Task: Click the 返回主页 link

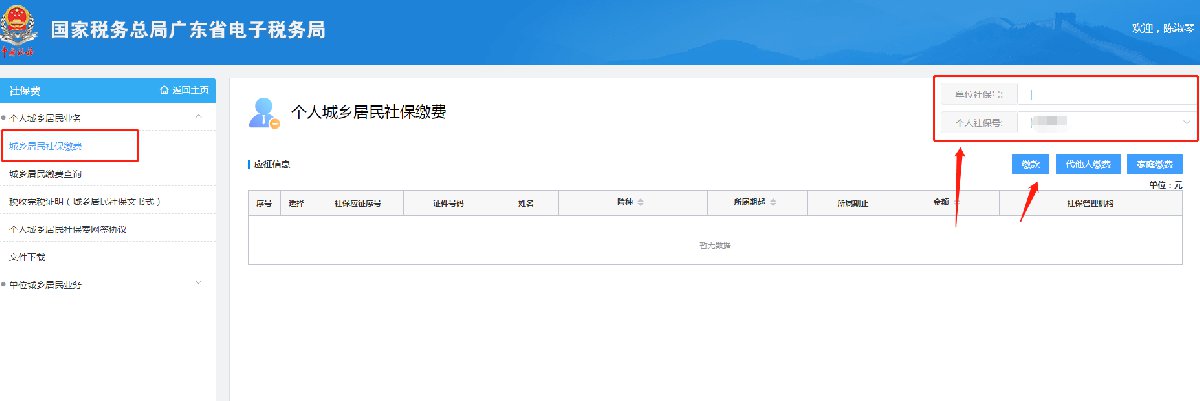Action: pos(189,91)
